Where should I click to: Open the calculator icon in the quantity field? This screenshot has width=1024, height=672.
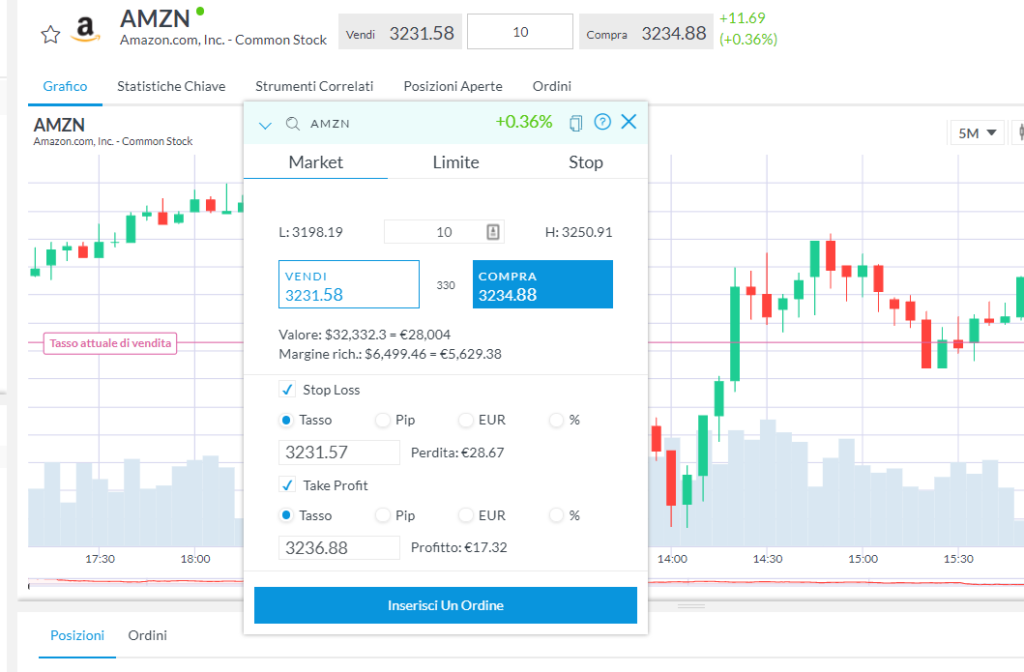[493, 232]
